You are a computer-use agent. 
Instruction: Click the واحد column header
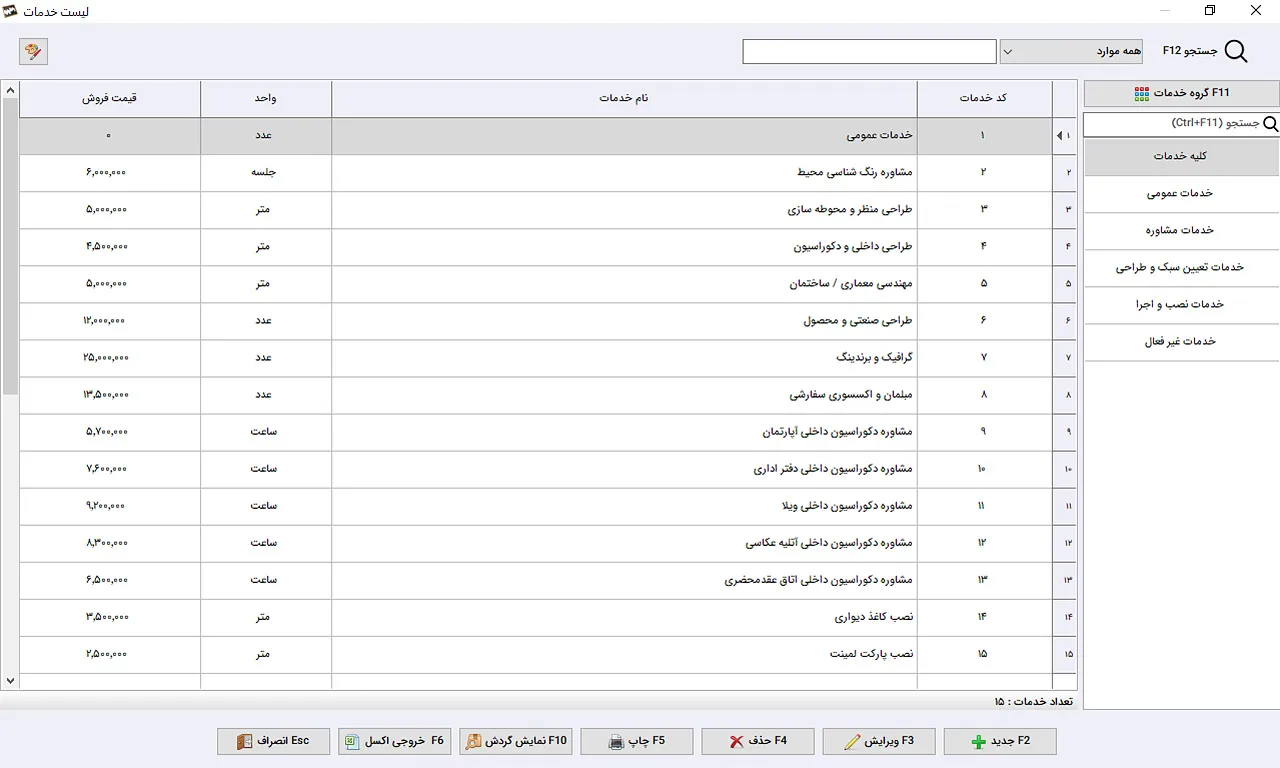click(266, 99)
